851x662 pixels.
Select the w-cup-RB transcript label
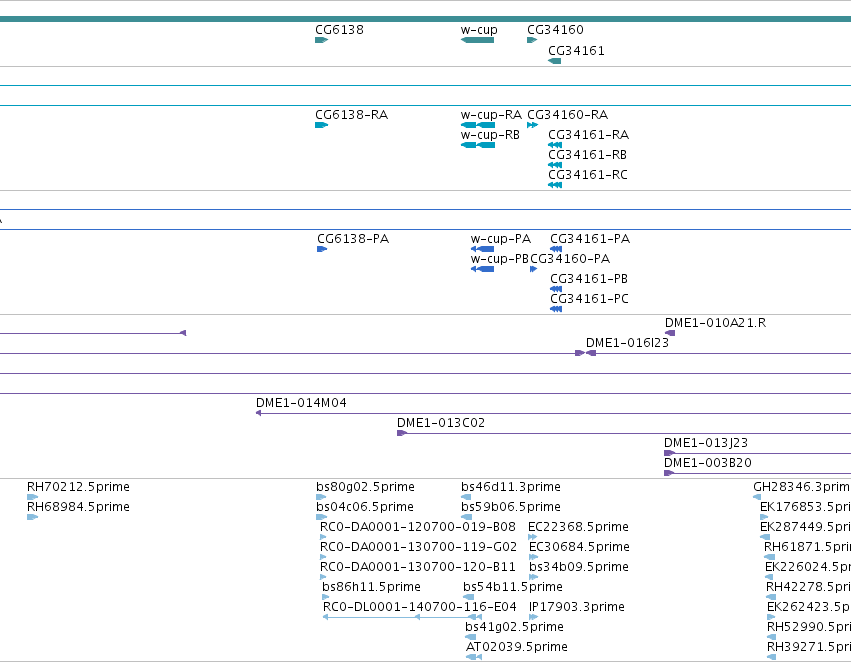click(490, 135)
